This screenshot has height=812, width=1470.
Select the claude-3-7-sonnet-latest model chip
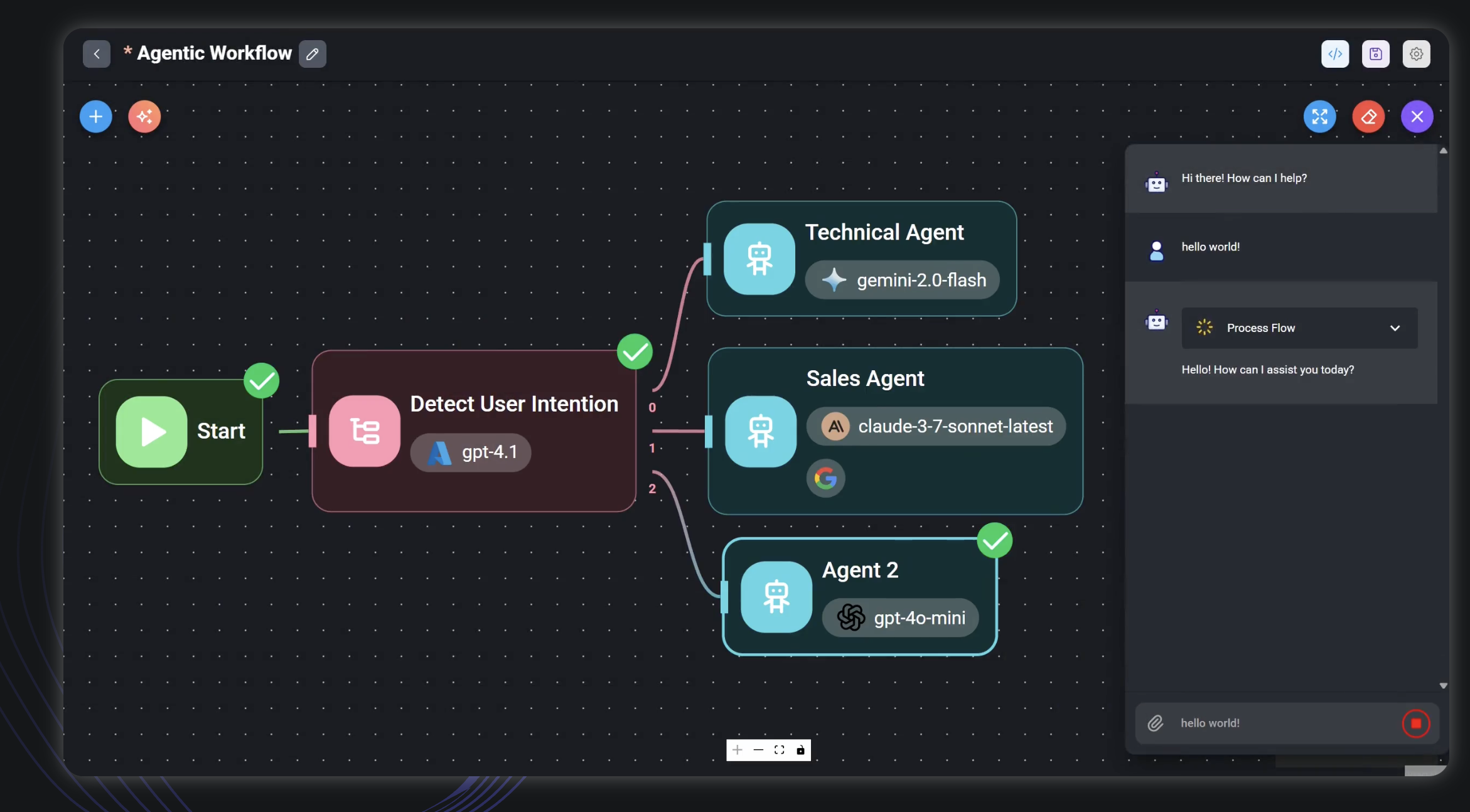[x=936, y=427]
